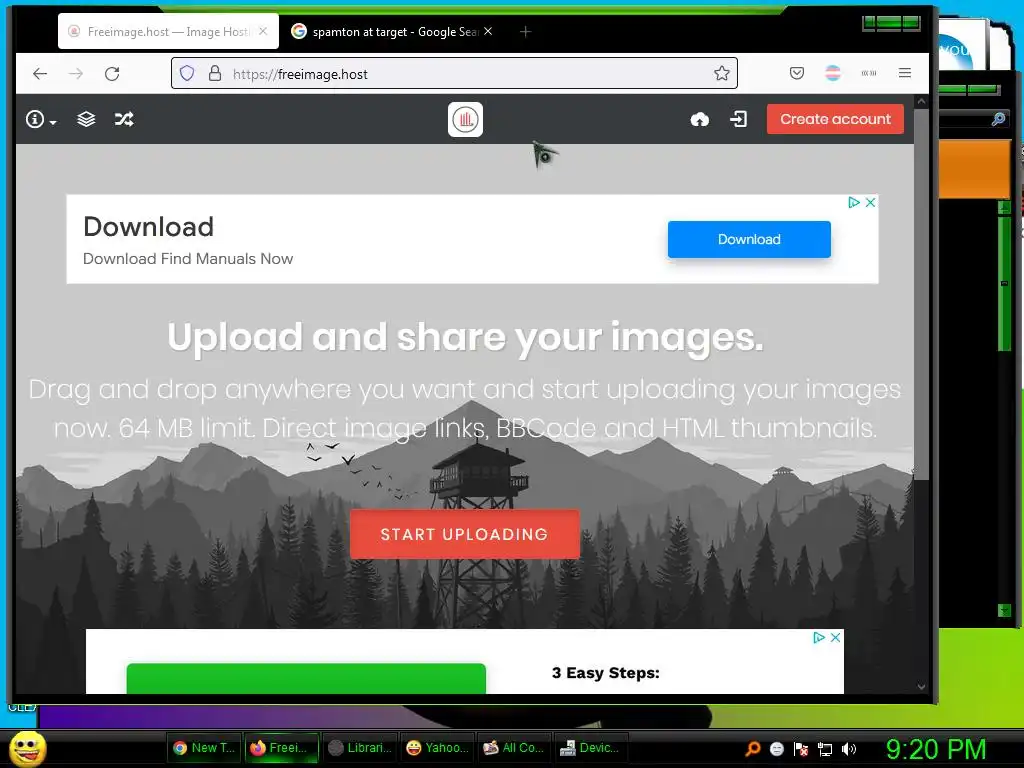Switch to New T... Chrome taskbar item
Viewport: 1024px width, 768px height.
[204, 748]
